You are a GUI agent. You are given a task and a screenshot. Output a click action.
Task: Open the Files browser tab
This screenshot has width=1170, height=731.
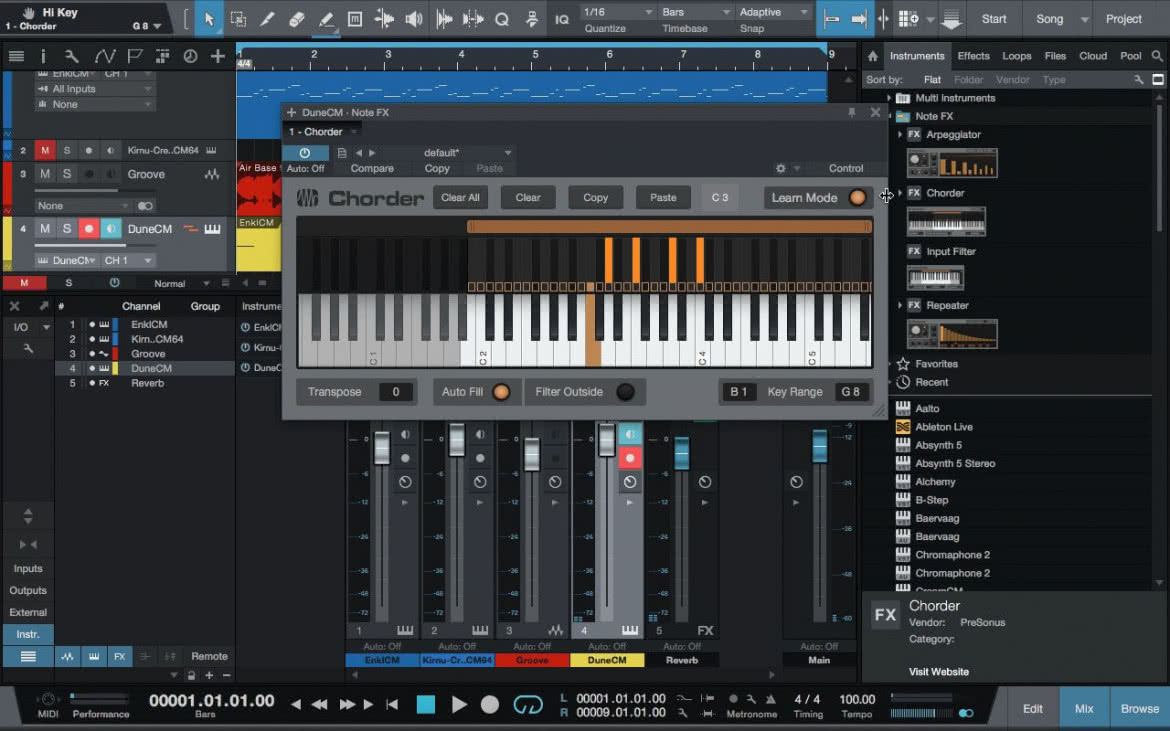pos(1055,56)
